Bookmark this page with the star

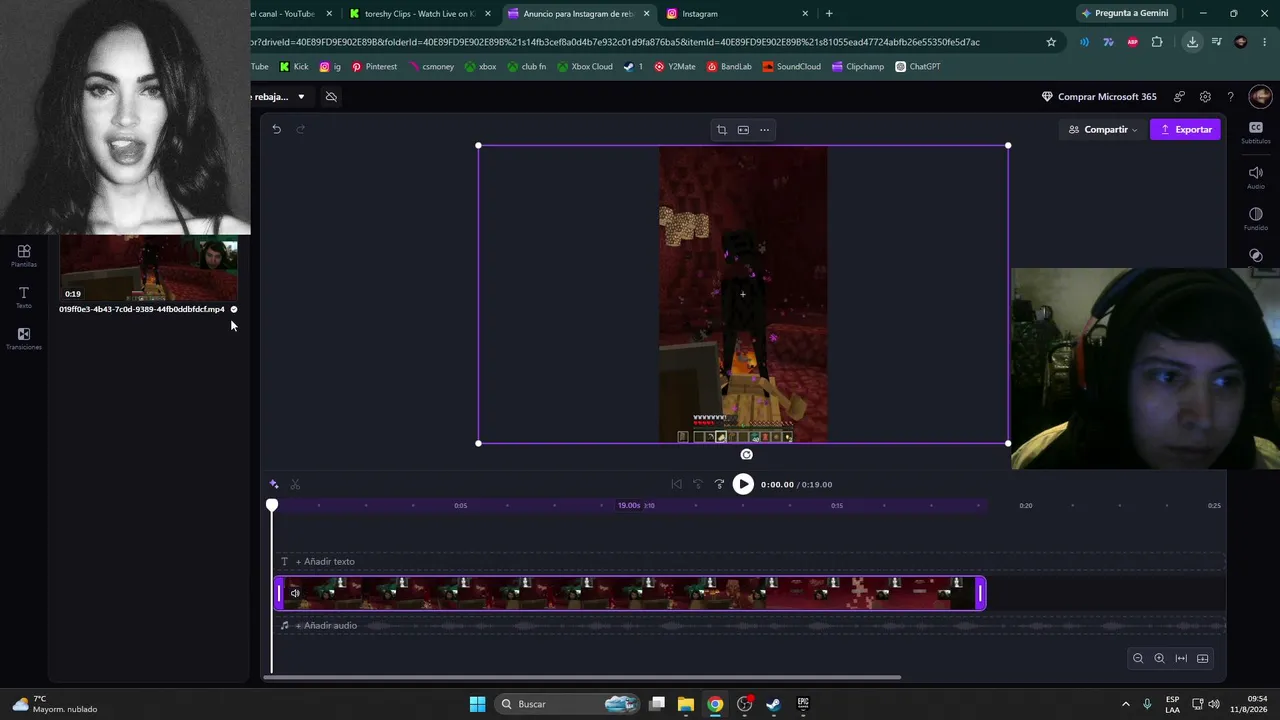tap(1051, 42)
